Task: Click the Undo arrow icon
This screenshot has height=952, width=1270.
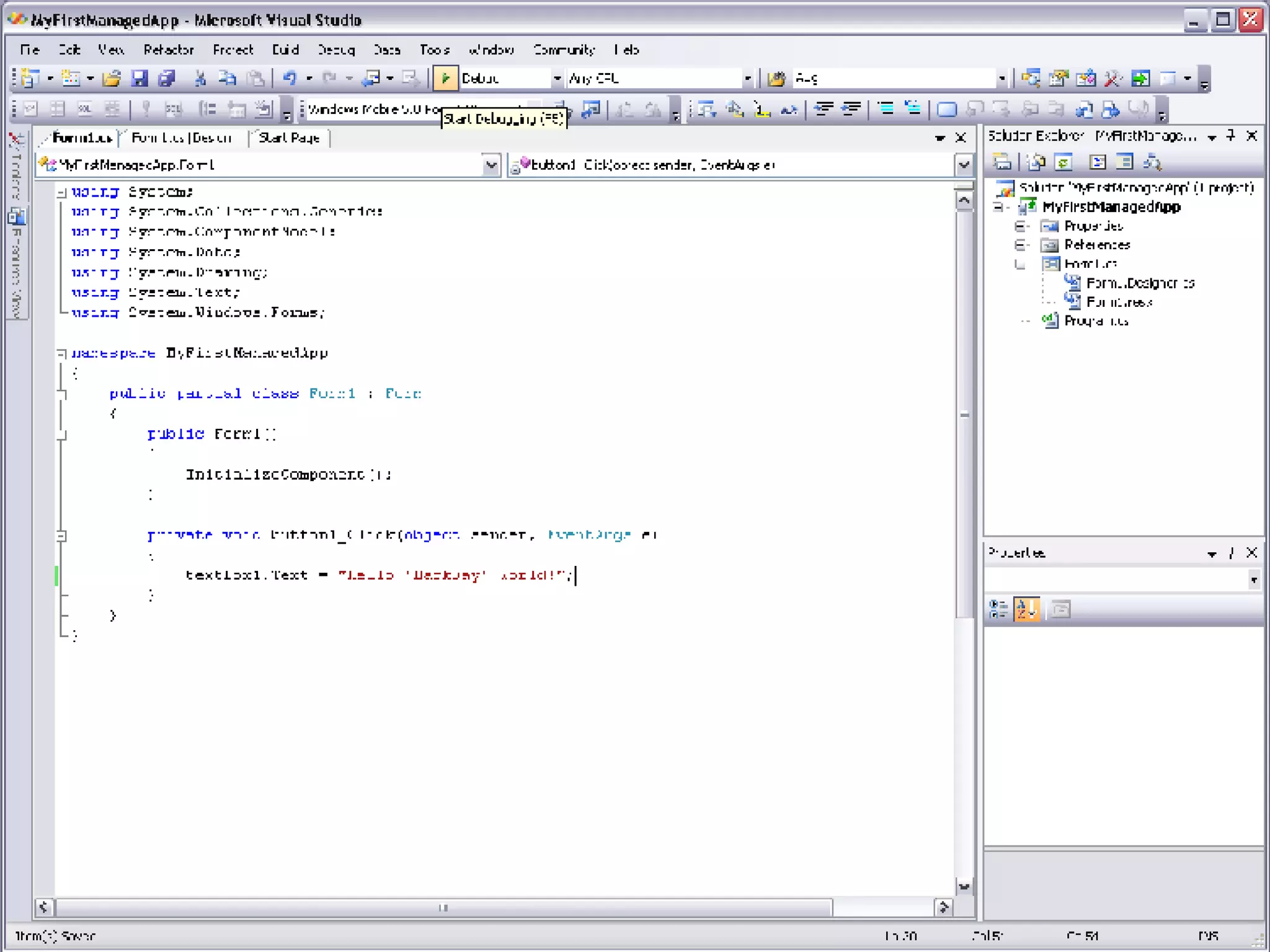Action: point(290,79)
